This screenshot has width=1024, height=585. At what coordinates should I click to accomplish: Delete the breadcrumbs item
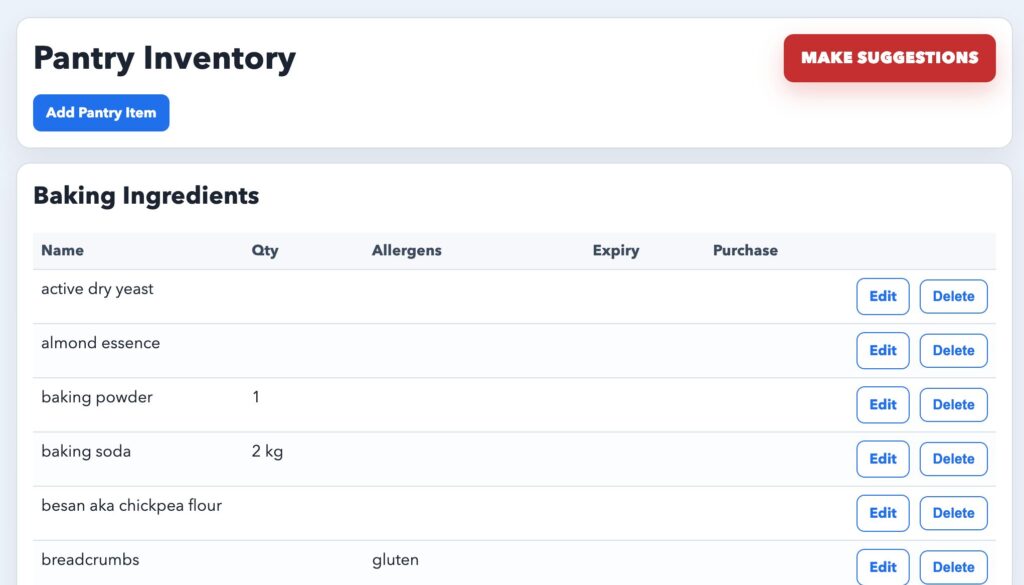coord(953,566)
